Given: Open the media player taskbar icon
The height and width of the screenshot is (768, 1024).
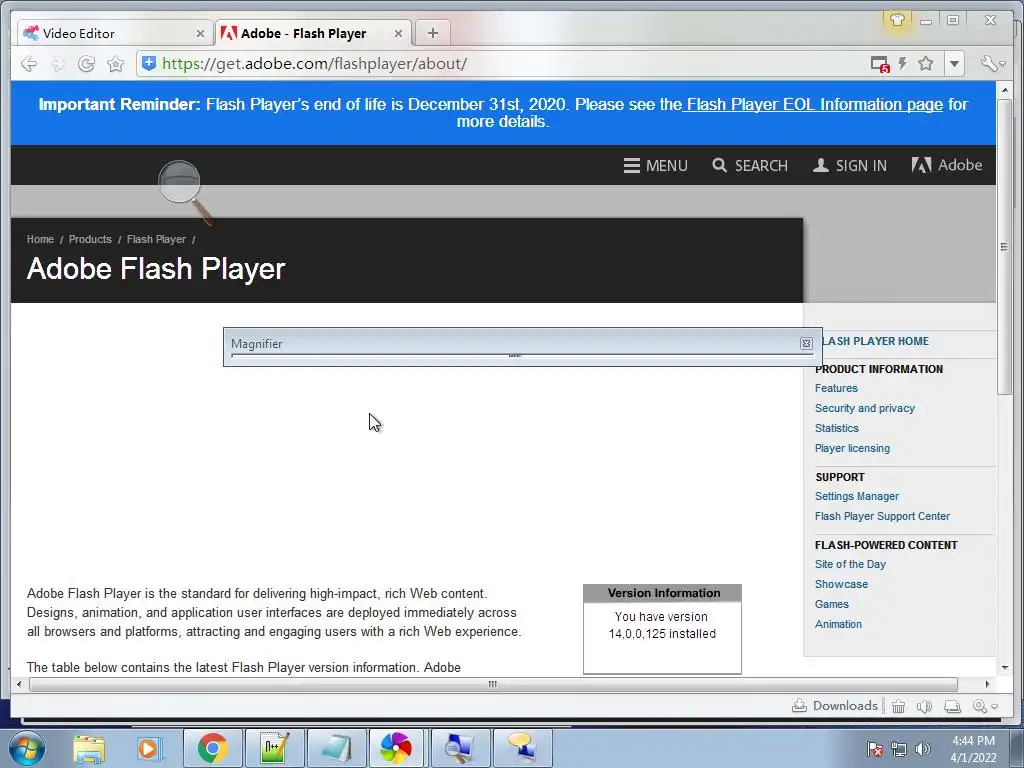Looking at the screenshot, I should 148,748.
